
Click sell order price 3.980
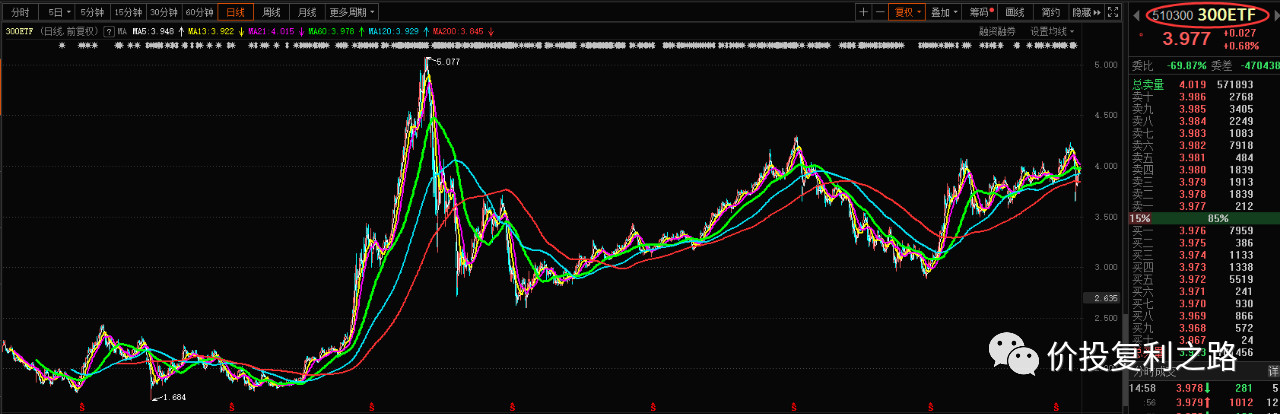[1192, 170]
